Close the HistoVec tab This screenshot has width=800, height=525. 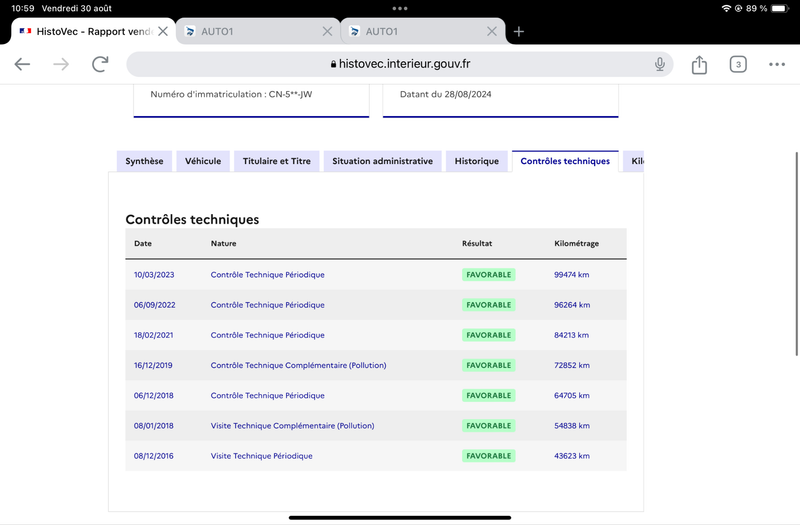163,32
